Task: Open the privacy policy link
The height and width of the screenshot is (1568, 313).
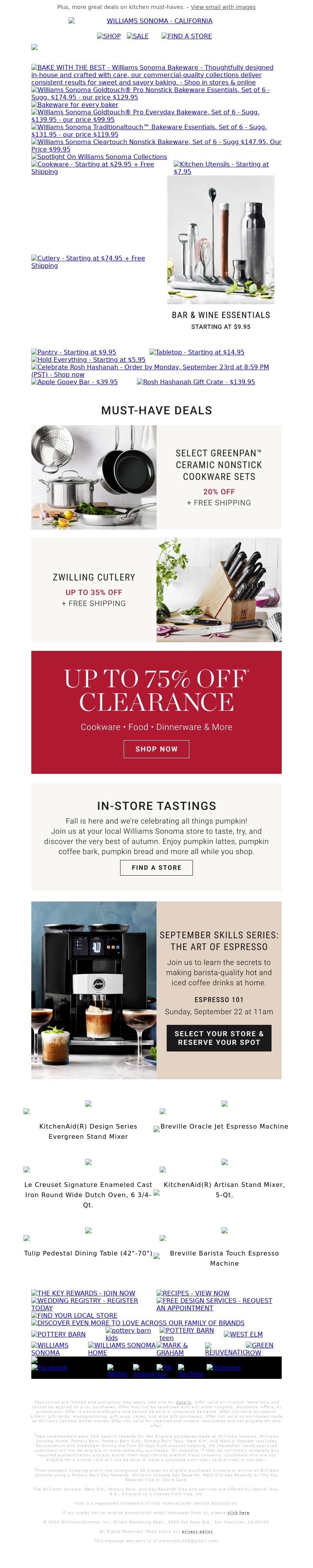Action: coord(197,1531)
